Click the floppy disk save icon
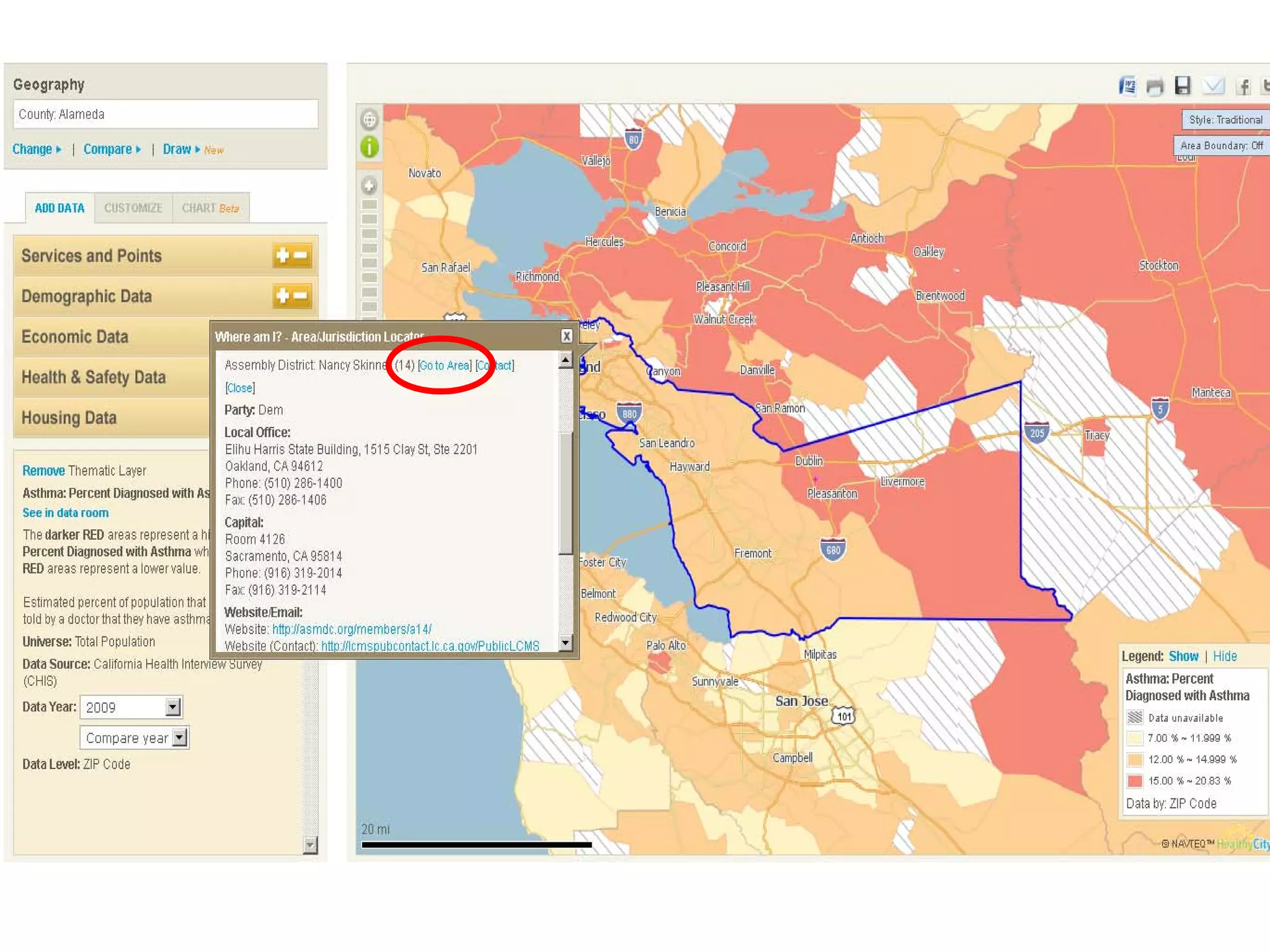Viewport: 1270px width, 952px height. 1183,86
